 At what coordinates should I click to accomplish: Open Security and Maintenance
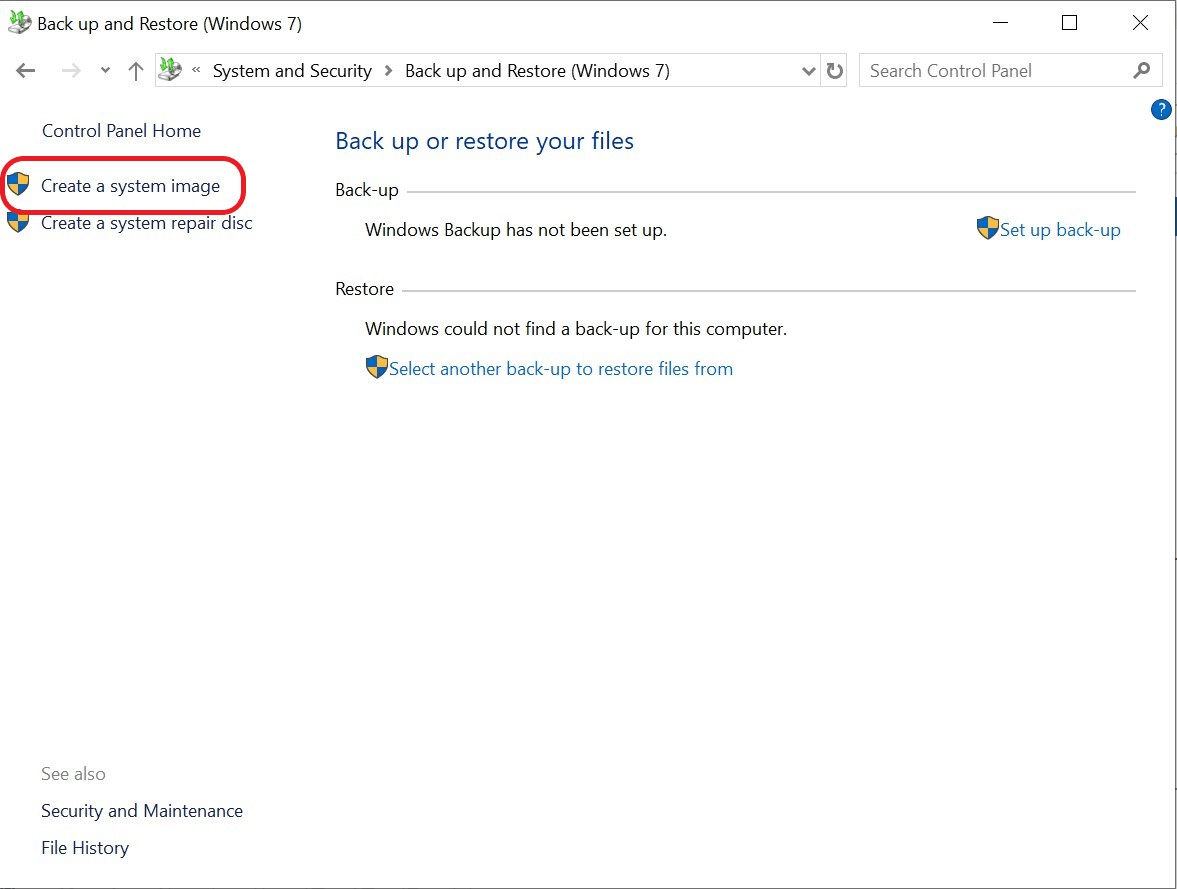point(142,811)
